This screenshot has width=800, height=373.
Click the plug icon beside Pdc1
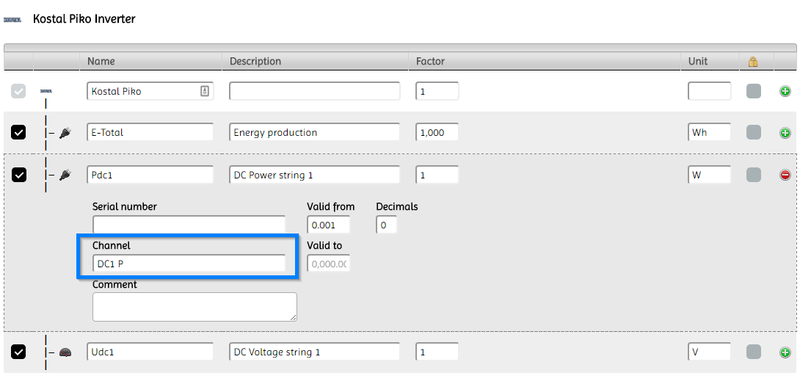[x=65, y=175]
